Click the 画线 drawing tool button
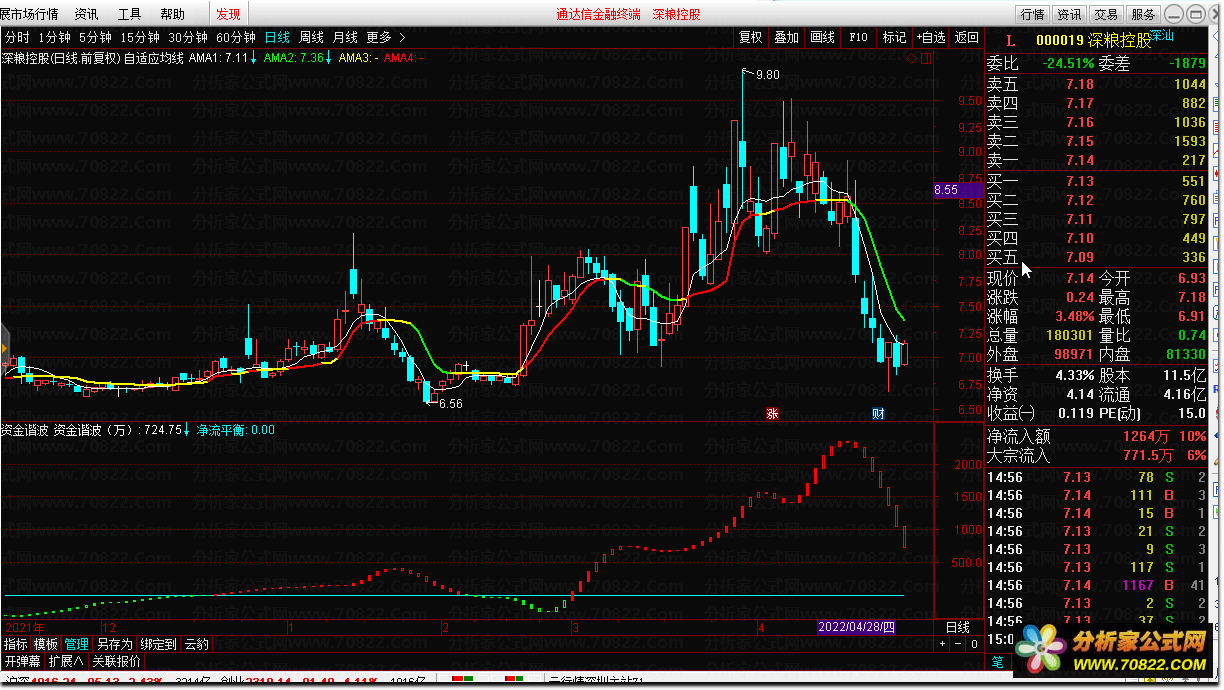1224x690 pixels. pyautogui.click(x=822, y=37)
